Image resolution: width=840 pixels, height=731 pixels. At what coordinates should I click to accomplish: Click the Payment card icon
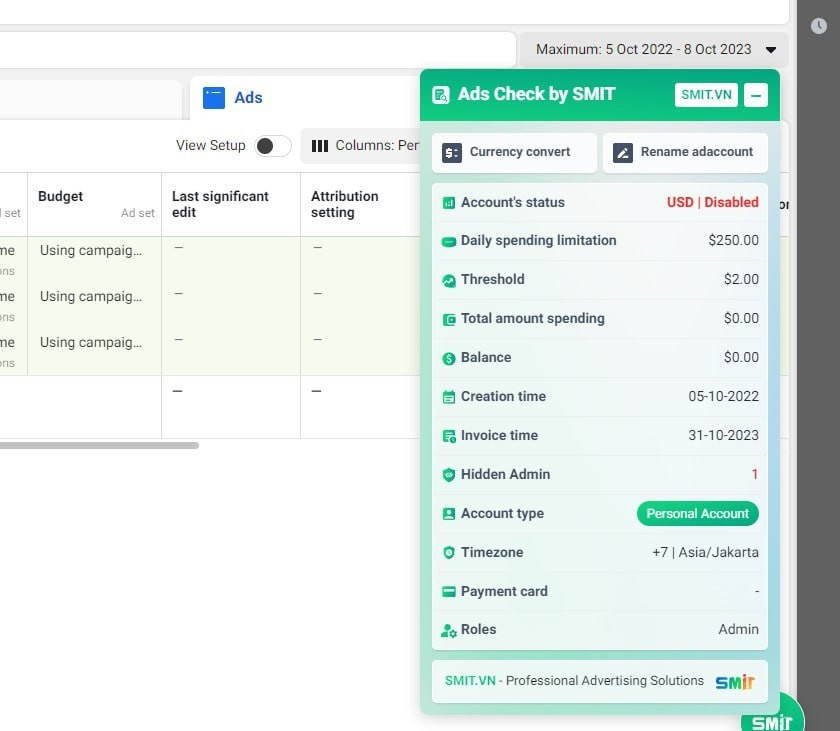(x=448, y=591)
